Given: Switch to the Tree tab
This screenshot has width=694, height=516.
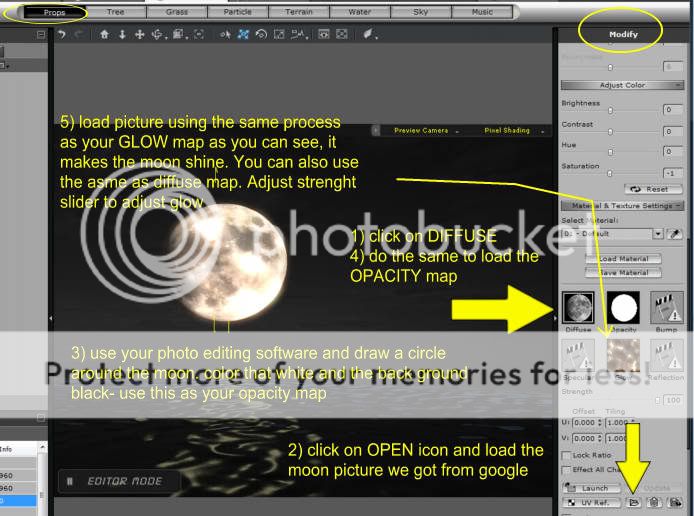Looking at the screenshot, I should coord(116,12).
